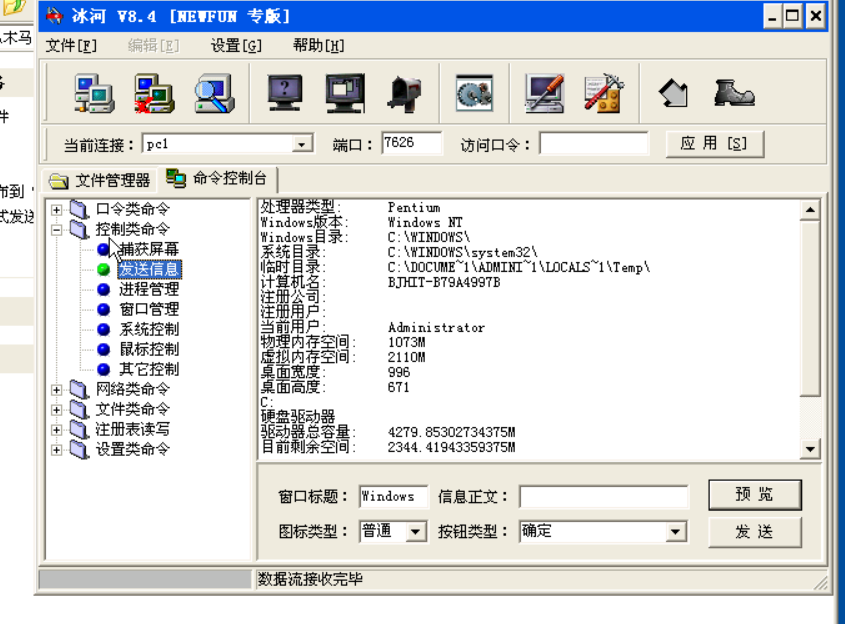Click the 发送 button
The height and width of the screenshot is (624, 845).
coord(754,532)
